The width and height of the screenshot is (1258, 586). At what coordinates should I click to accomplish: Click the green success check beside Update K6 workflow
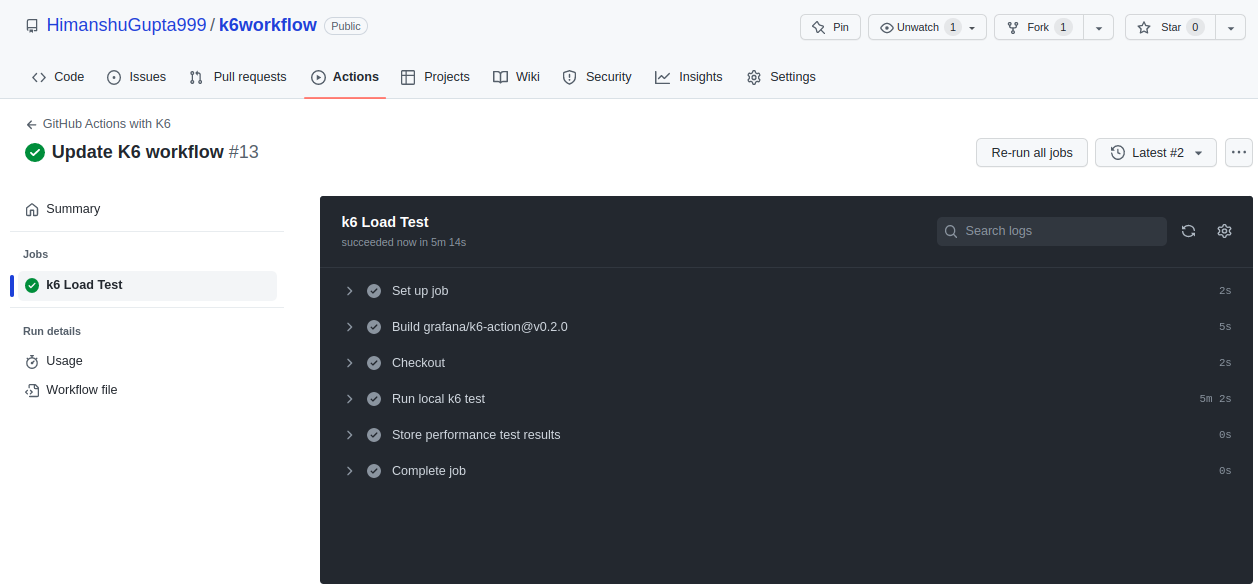[35, 152]
